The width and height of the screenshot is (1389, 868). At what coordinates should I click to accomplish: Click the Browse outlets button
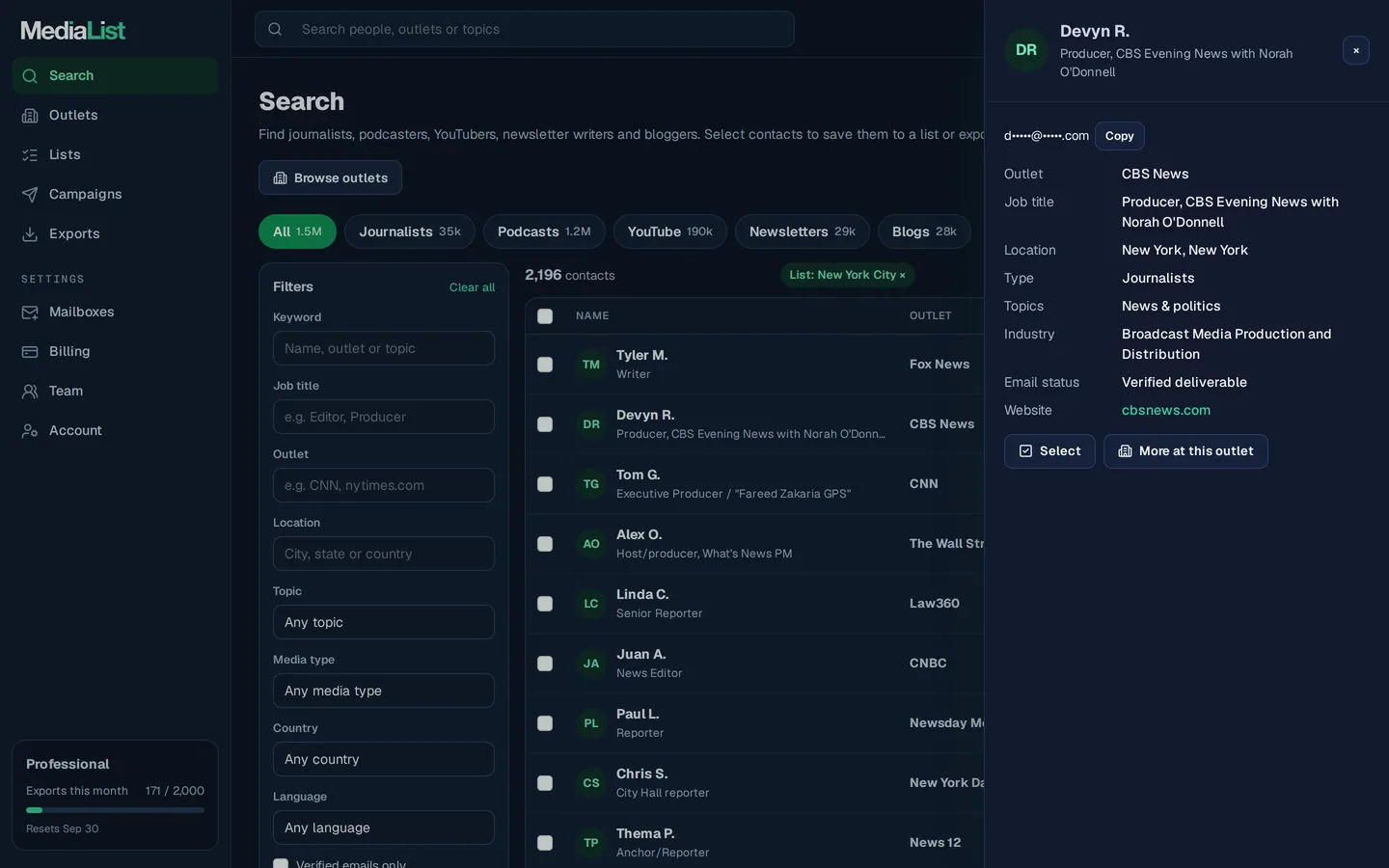tap(330, 177)
